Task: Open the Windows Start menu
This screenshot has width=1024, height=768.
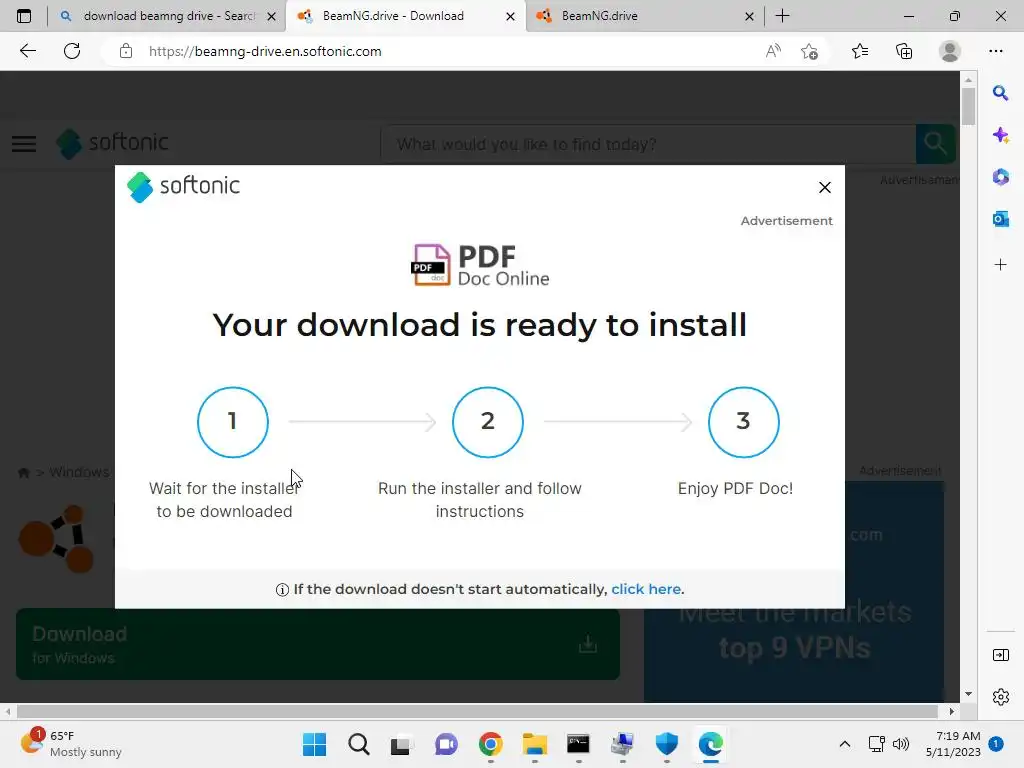Action: [315, 744]
